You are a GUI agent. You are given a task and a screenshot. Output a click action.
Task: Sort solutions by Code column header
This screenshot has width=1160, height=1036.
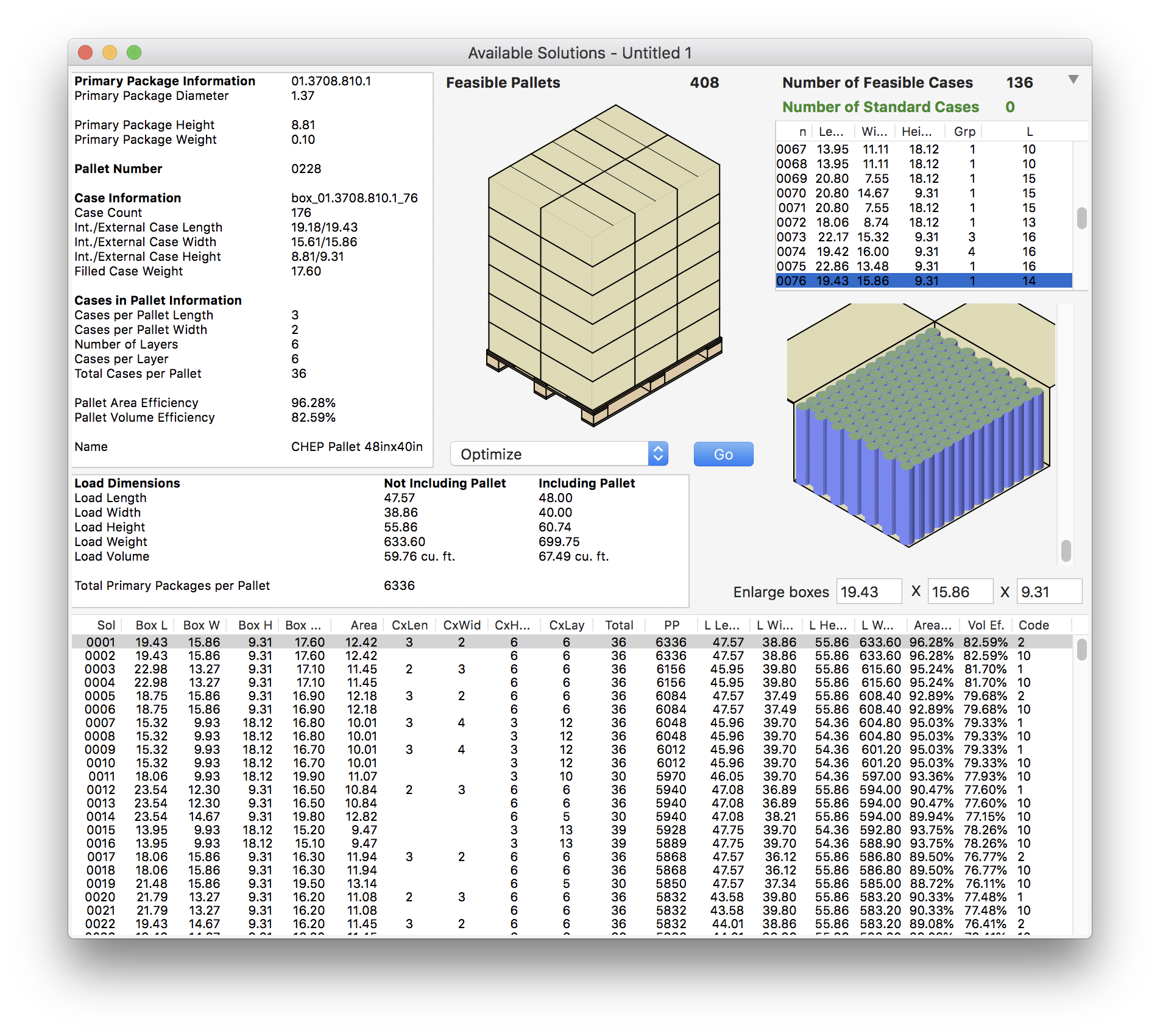click(x=1041, y=625)
